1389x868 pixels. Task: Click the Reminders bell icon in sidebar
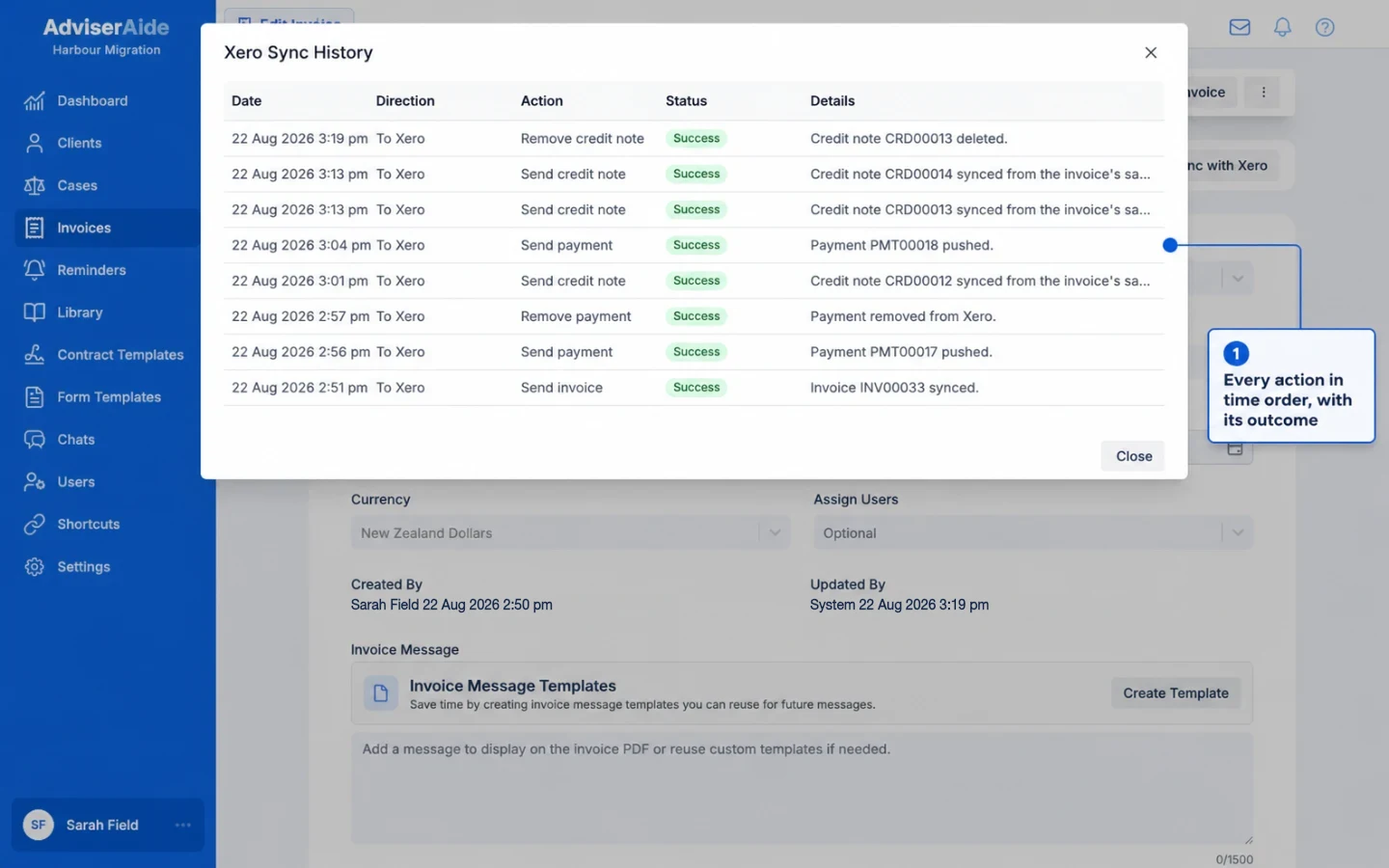(35, 270)
